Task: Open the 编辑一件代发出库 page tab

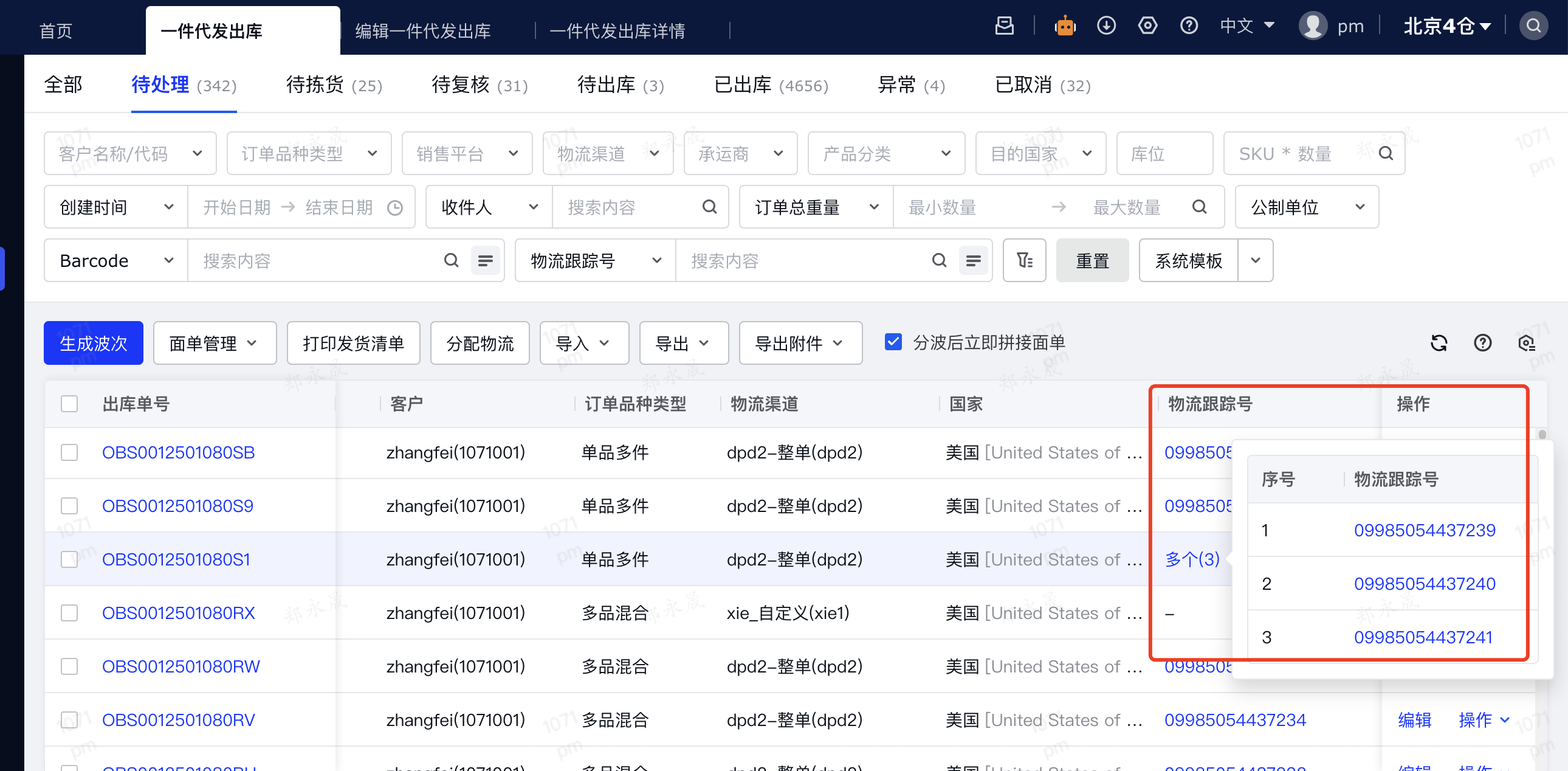Action: click(423, 30)
